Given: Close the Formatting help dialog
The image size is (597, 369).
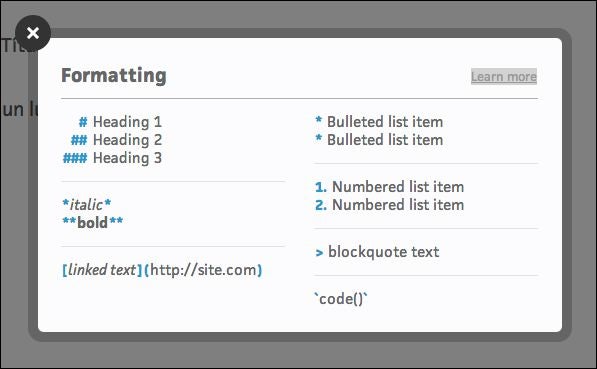Looking at the screenshot, I should (x=33, y=33).
